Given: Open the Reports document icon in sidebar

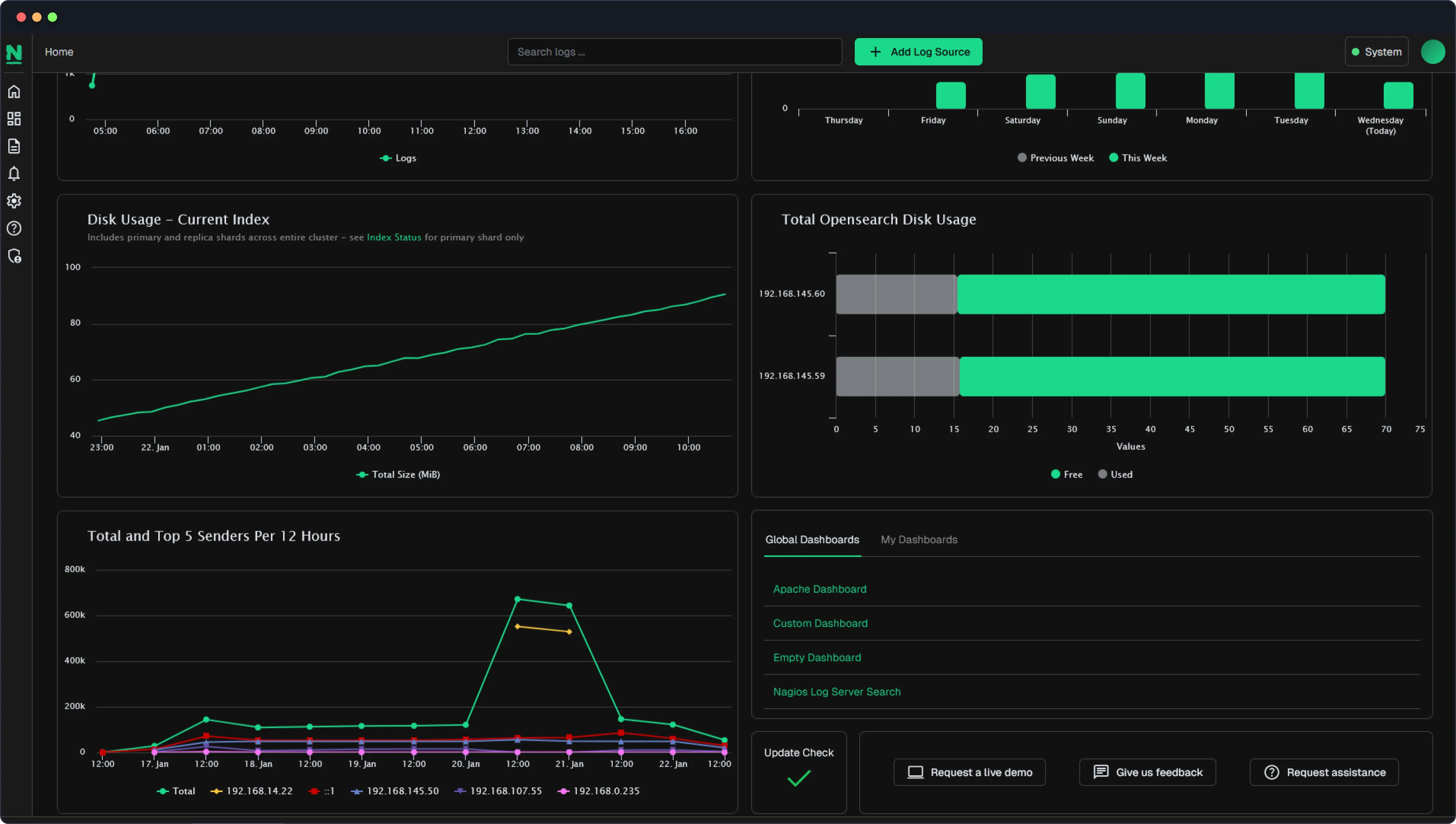Looking at the screenshot, I should click(x=14, y=146).
